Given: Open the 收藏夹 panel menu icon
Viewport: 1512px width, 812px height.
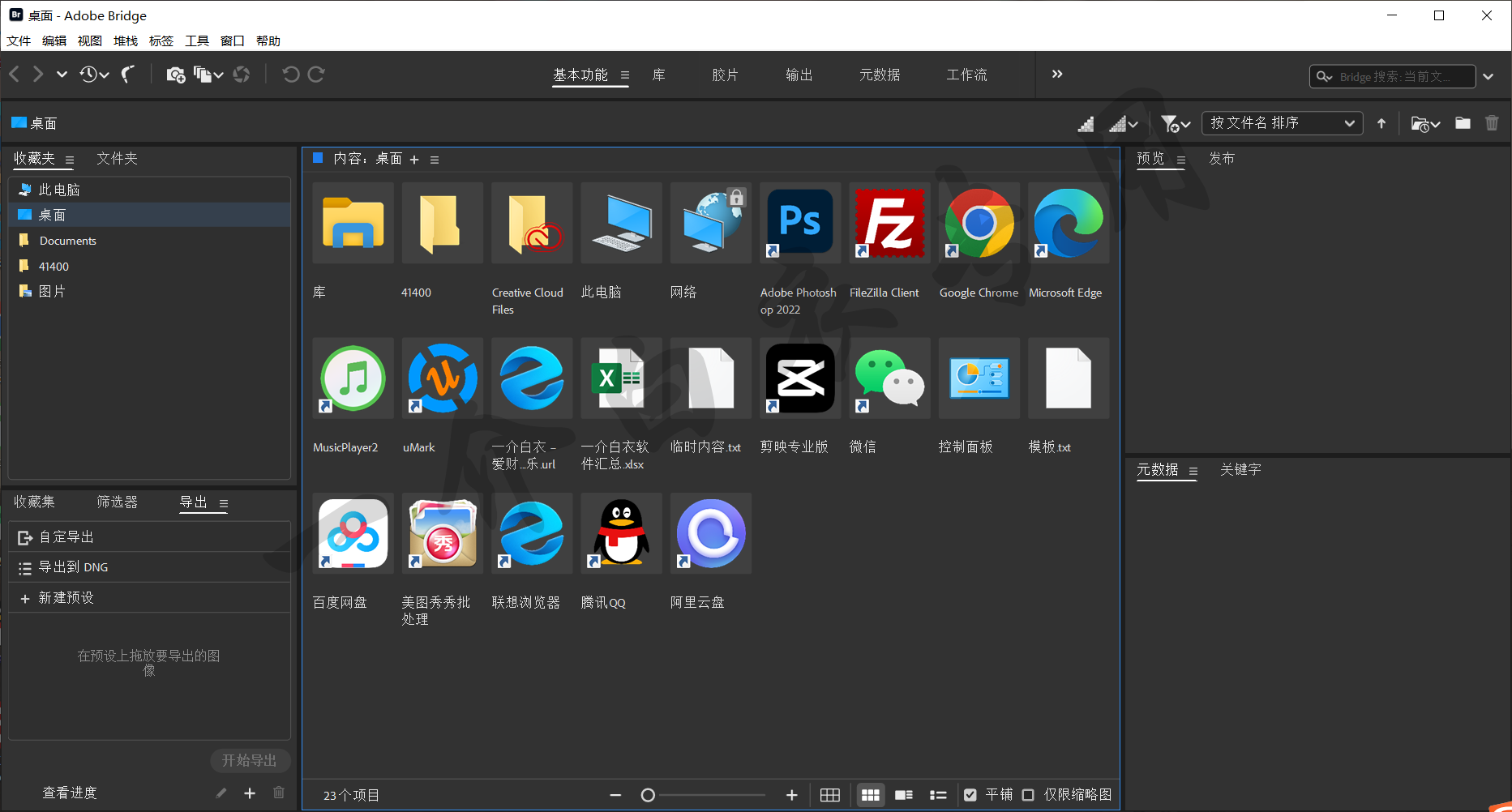Looking at the screenshot, I should tap(70, 160).
